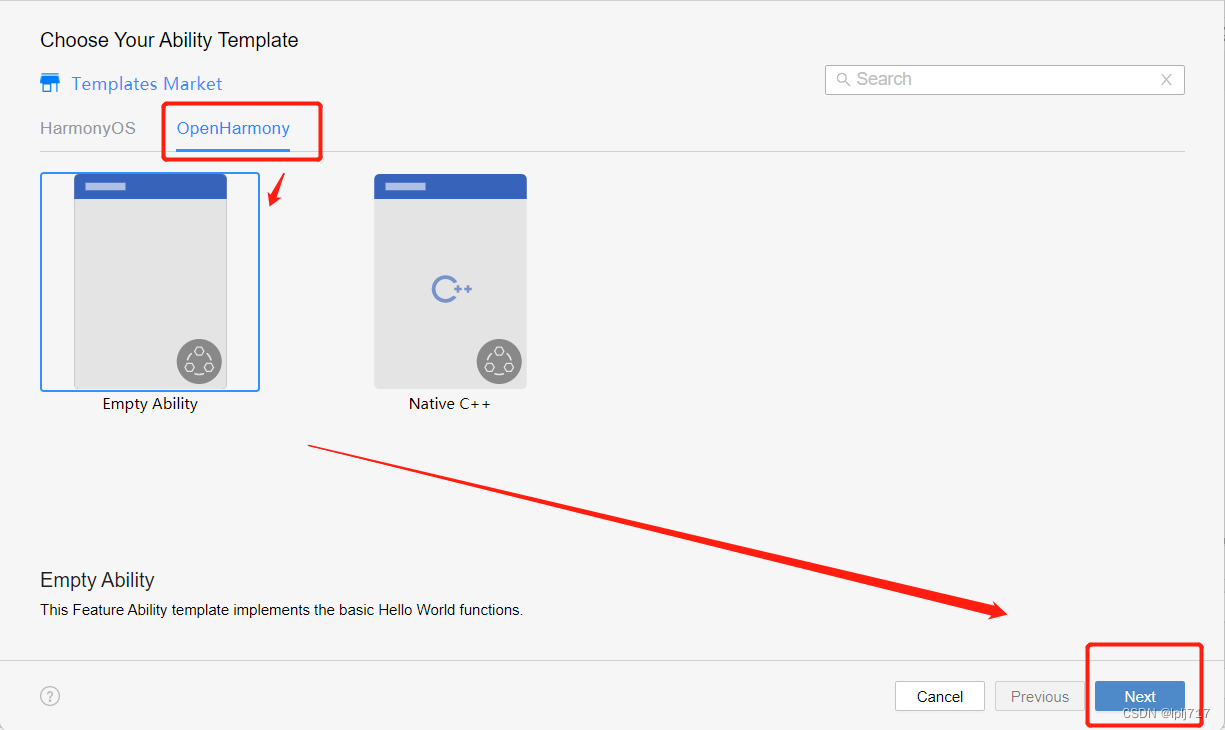Select the Native C++ template thumbnail
Screen dimensions: 1225x730
click(450, 281)
